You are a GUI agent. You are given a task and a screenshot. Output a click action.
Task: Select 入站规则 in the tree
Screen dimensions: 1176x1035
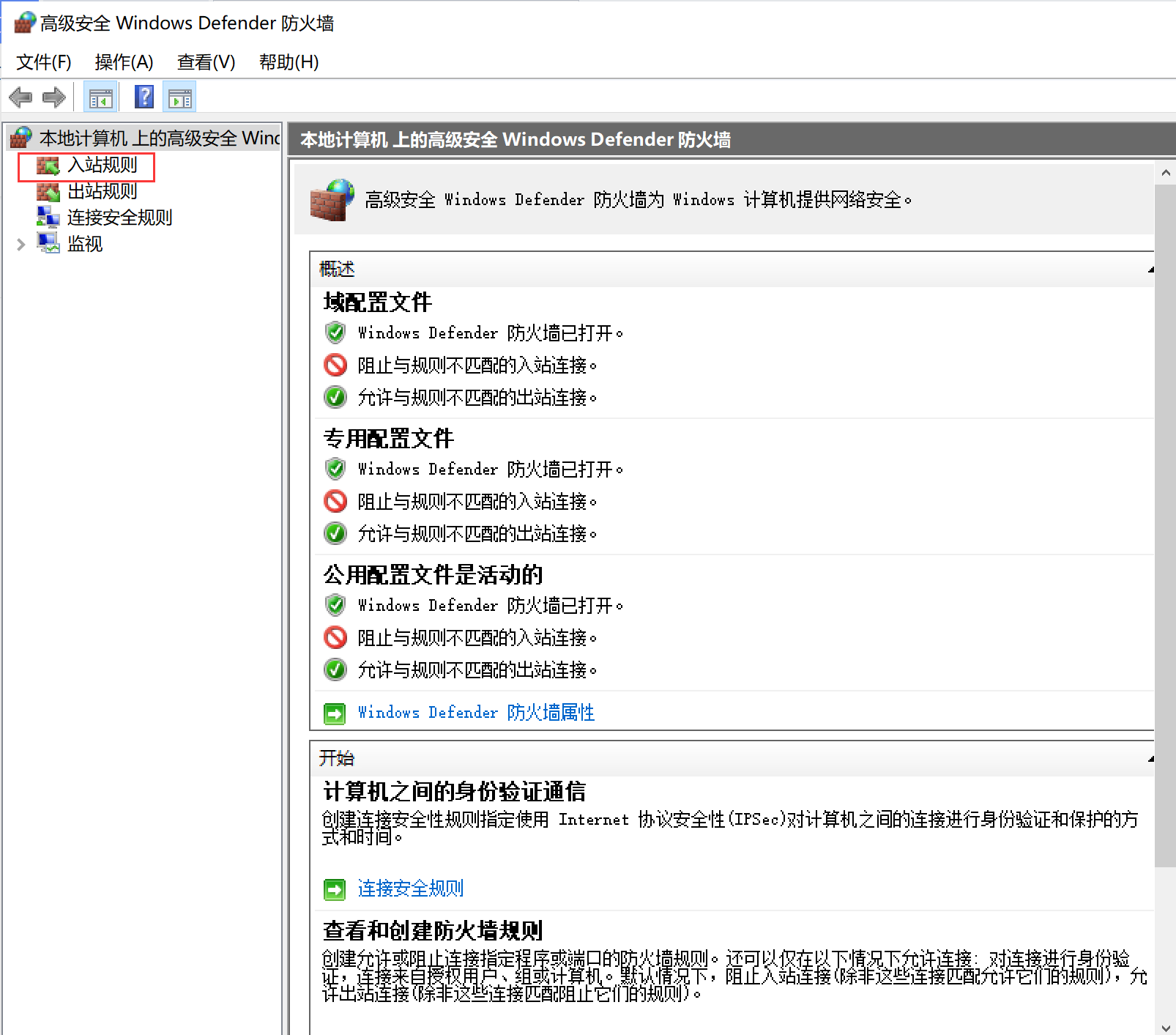[x=102, y=166]
